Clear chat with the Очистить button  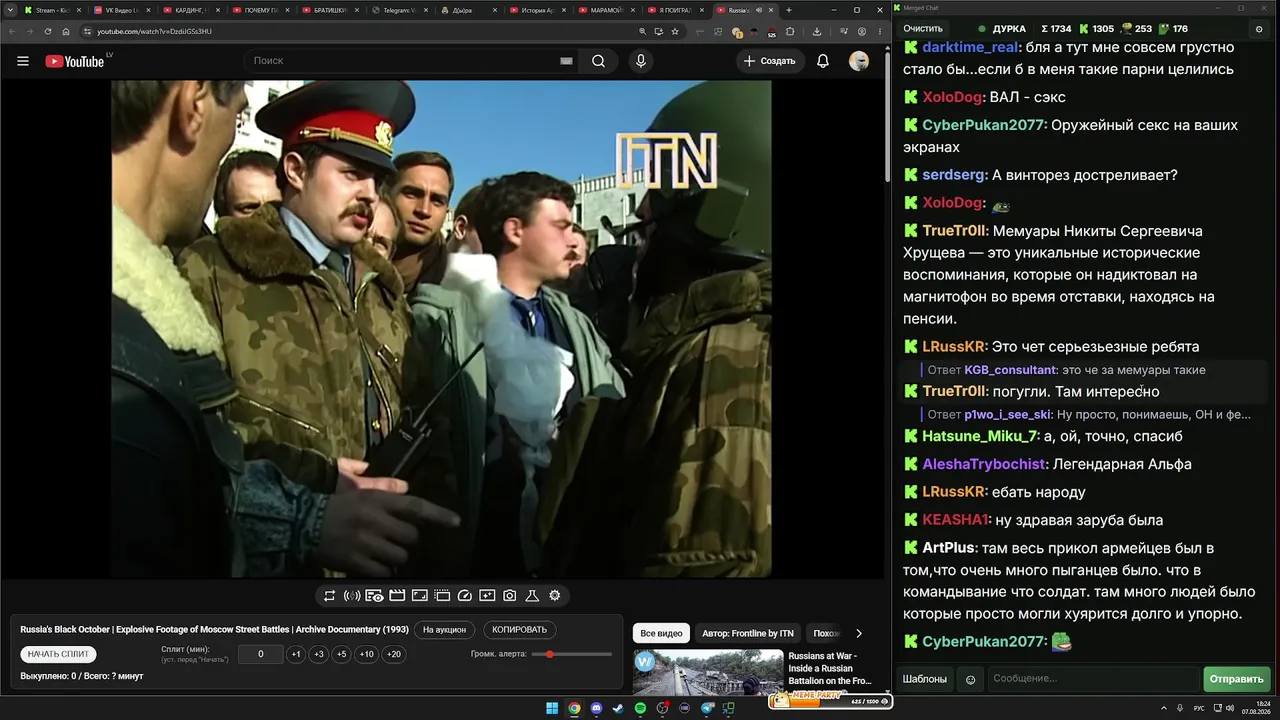click(923, 29)
